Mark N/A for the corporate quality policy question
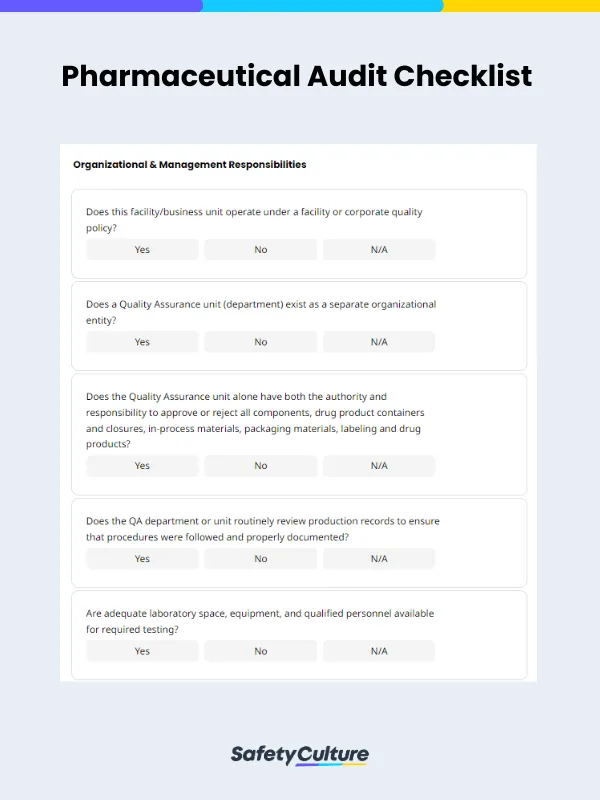Viewport: 600px width, 800px height. point(379,250)
